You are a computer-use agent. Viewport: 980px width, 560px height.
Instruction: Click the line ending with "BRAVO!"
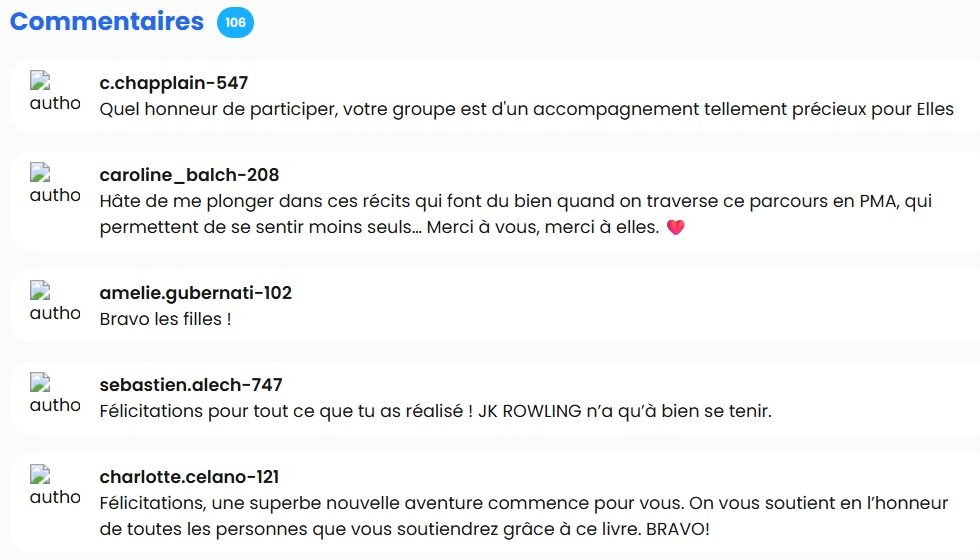coord(404,529)
